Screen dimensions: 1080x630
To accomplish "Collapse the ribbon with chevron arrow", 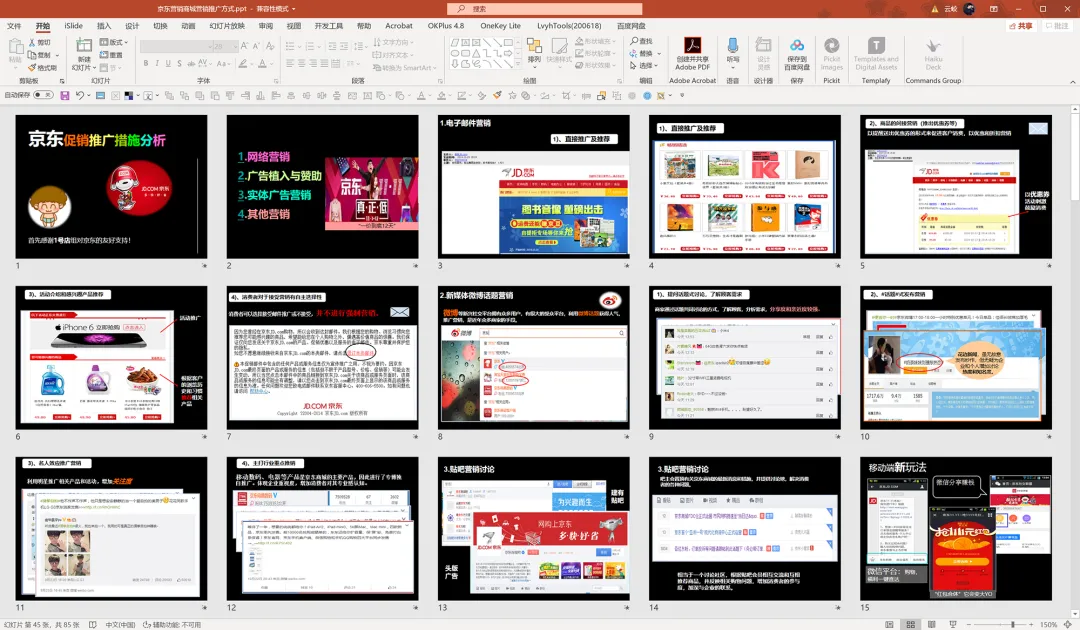I will pos(1072,82).
